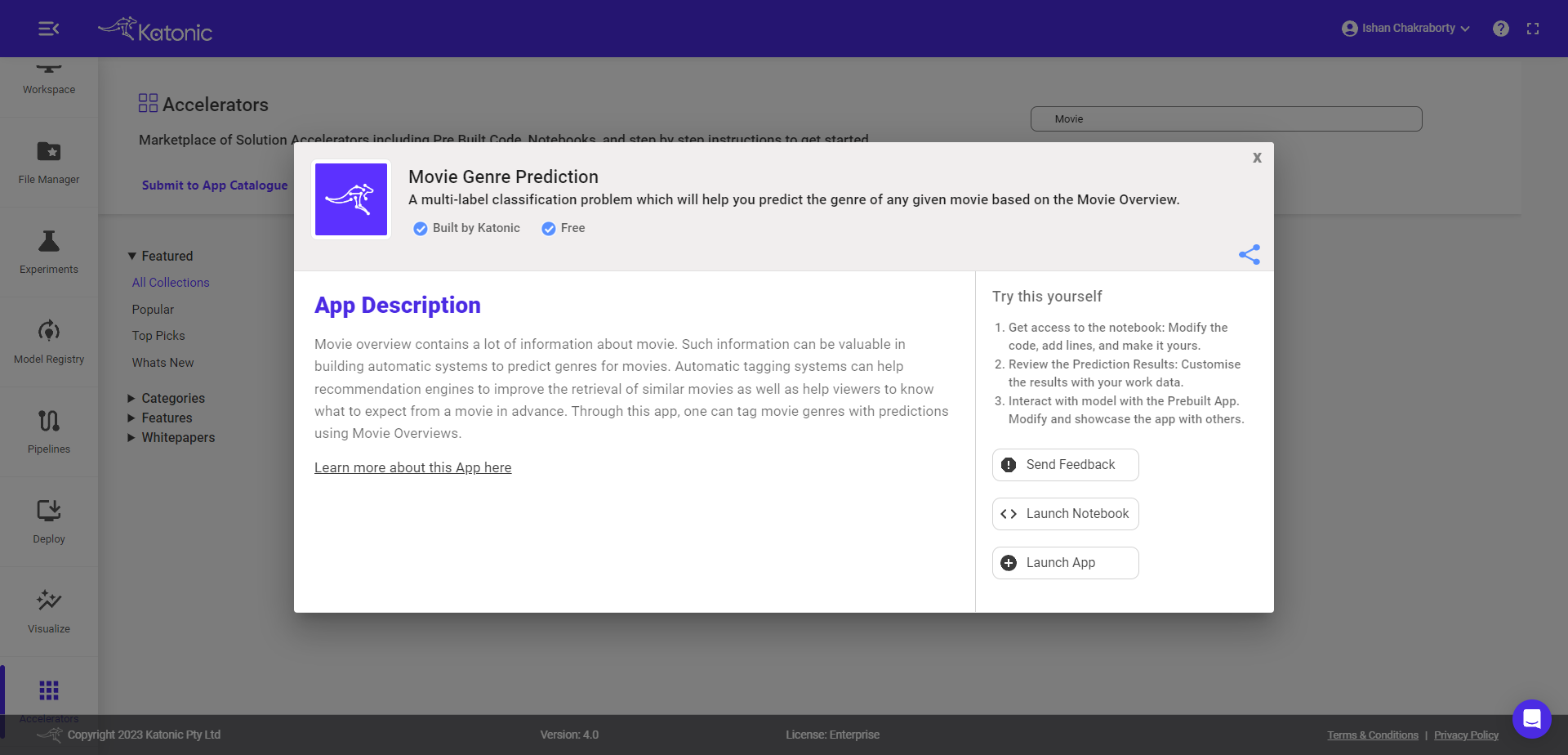Open Deploy in sidebar
Image resolution: width=1568 pixels, height=755 pixels.
[x=49, y=522]
